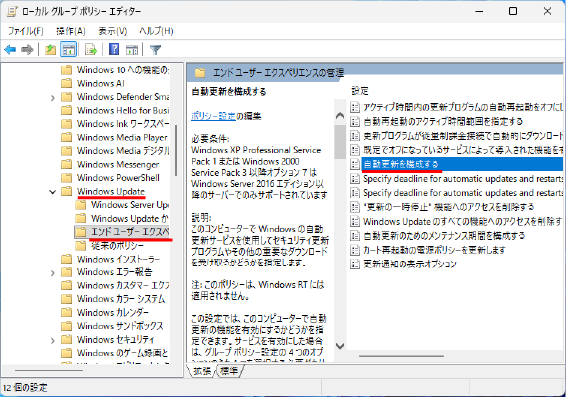This screenshot has width=566, height=398.
Task: Select the Windows Media Player folder
Action: pos(122,137)
